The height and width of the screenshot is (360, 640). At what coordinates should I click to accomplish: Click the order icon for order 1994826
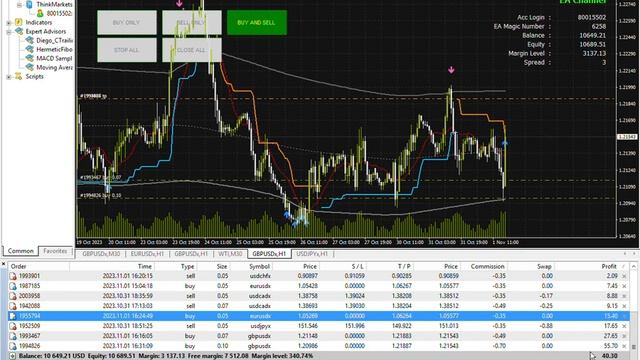(x=13, y=346)
